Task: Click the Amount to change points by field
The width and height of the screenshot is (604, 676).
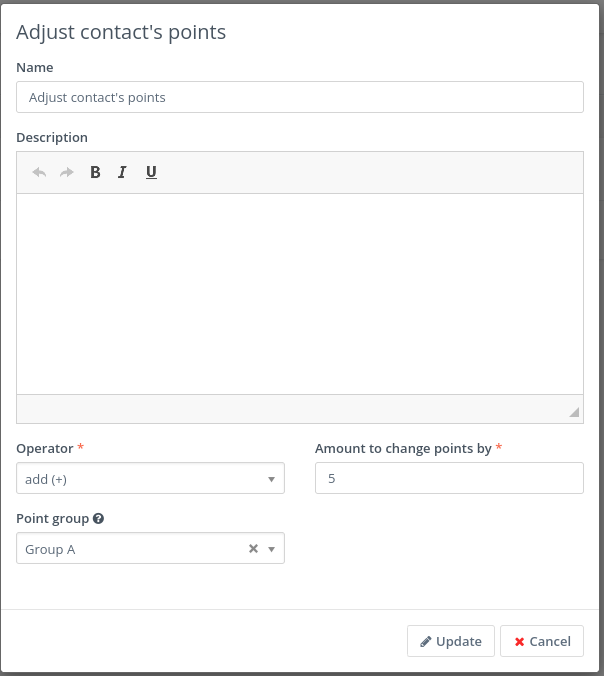Action: pyautogui.click(x=449, y=479)
